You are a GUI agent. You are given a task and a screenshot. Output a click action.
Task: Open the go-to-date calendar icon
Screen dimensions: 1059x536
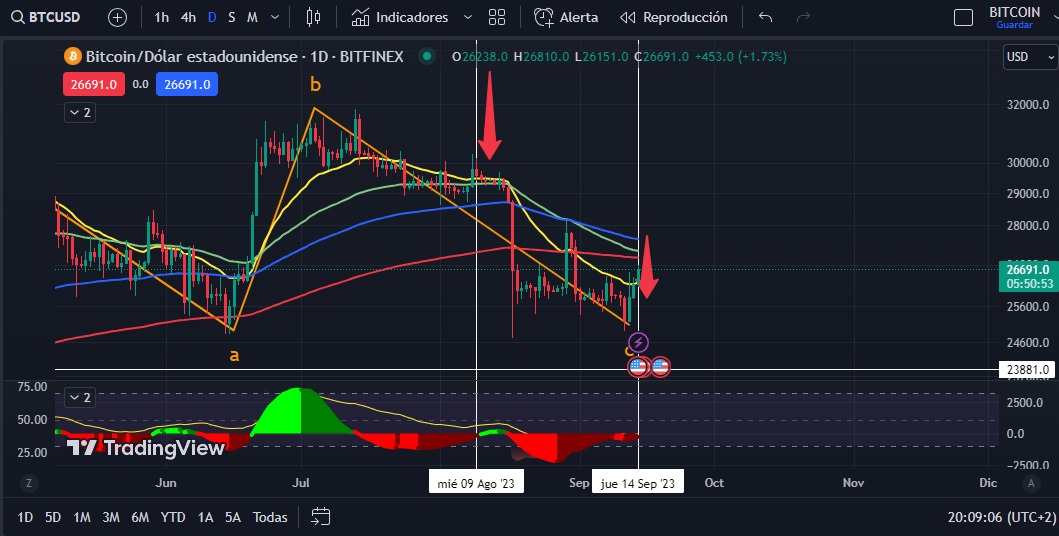[x=320, y=517]
